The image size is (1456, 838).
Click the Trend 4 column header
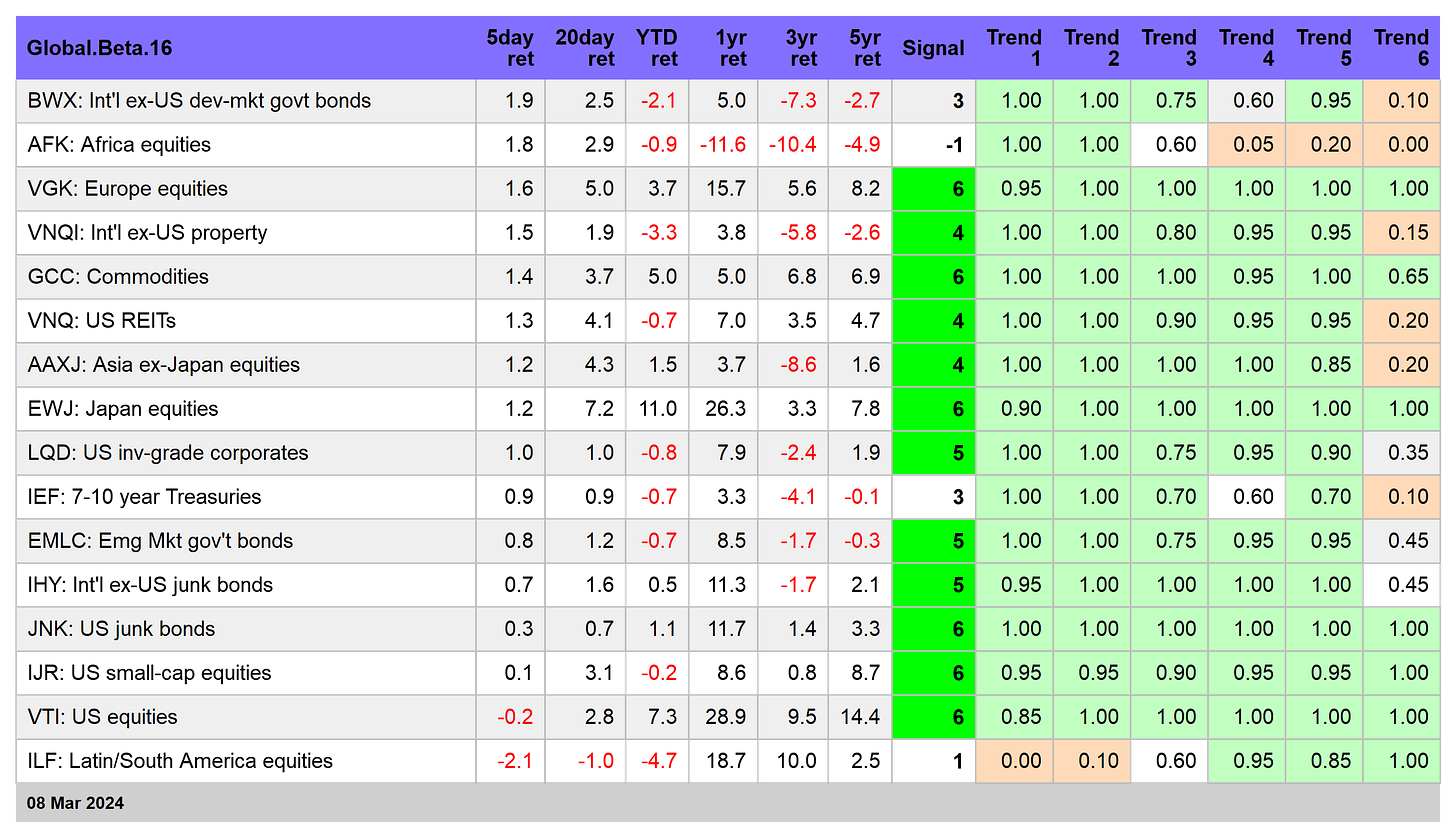pos(1246,48)
